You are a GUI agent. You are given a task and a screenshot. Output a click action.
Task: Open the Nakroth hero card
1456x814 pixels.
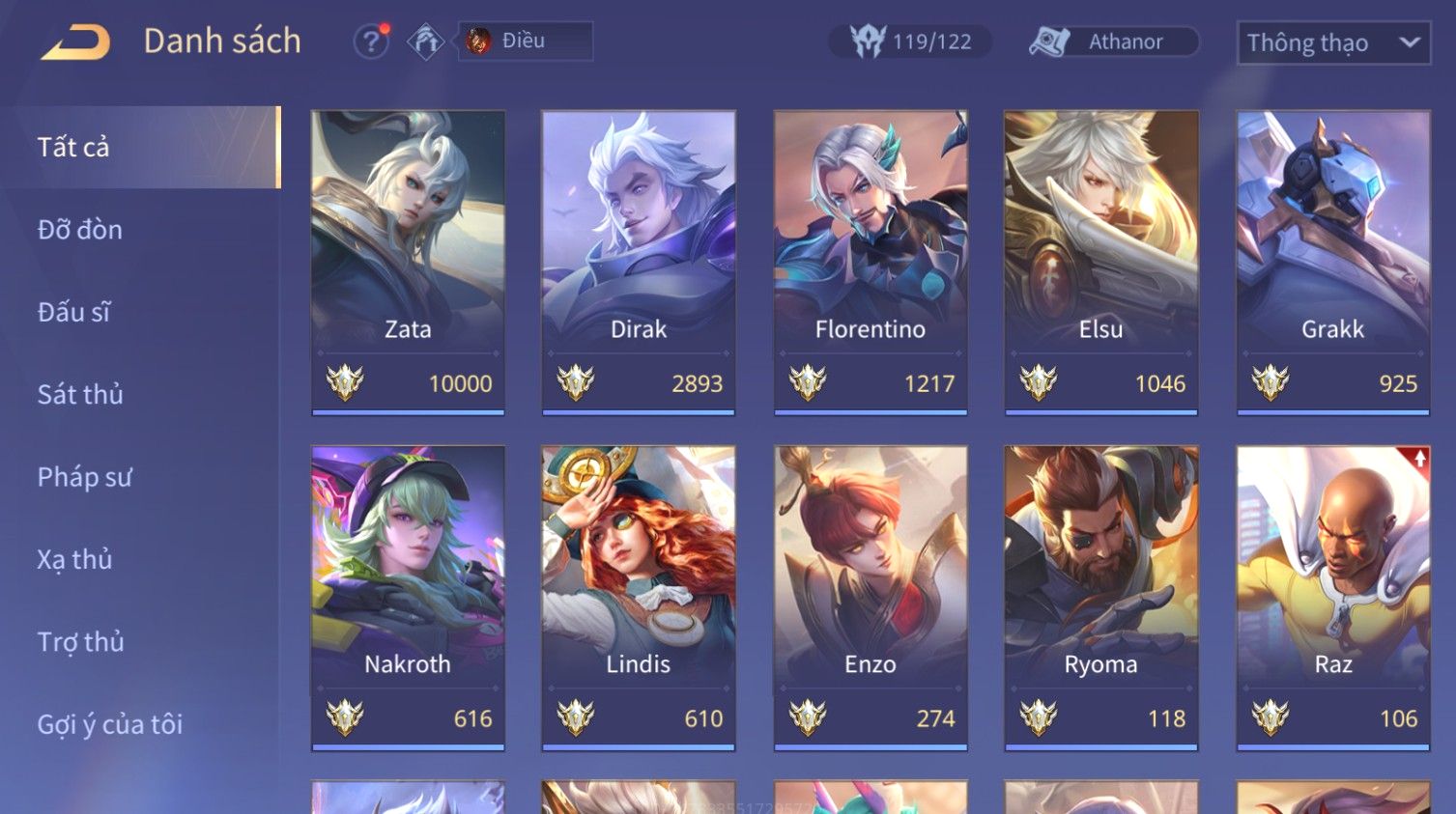[408, 598]
